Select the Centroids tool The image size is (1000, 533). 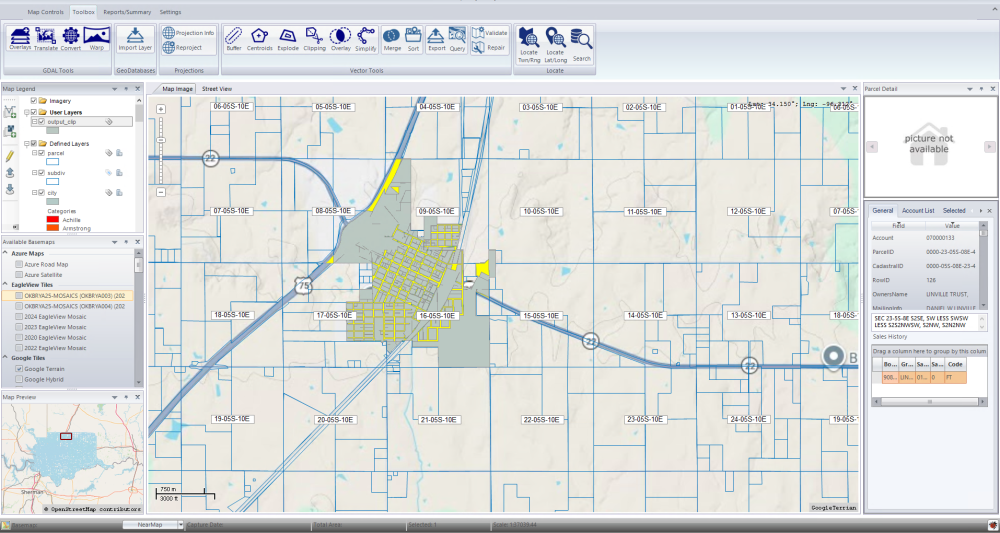(260, 39)
